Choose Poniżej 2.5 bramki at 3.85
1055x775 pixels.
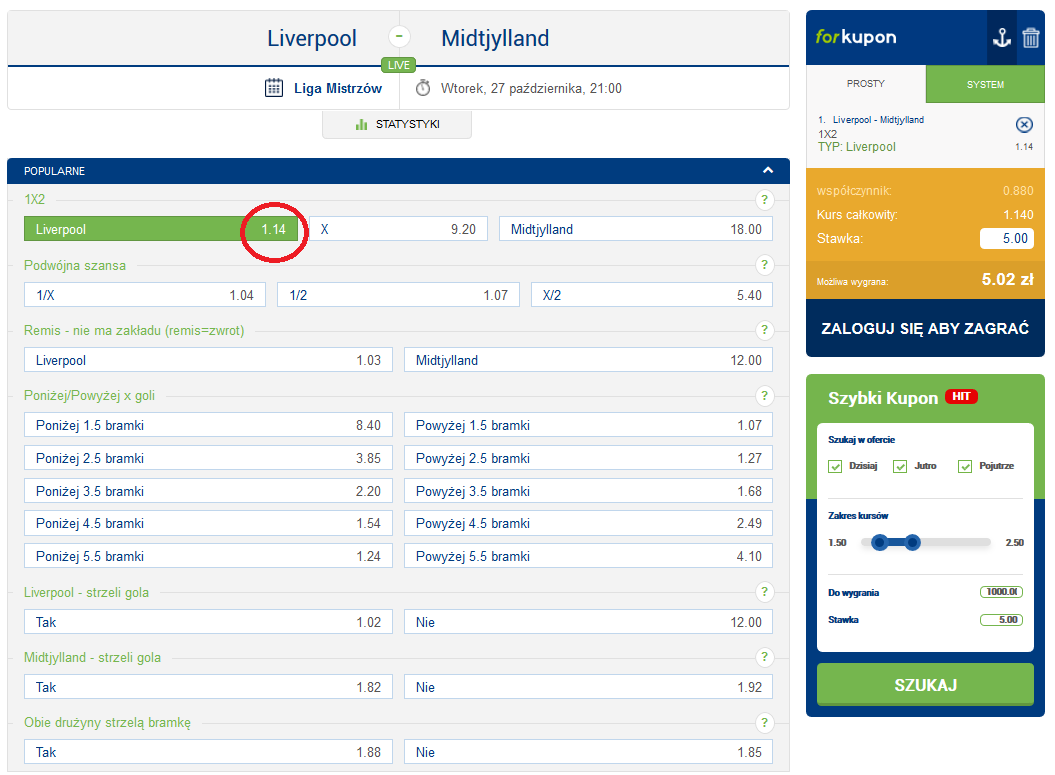[x=208, y=458]
